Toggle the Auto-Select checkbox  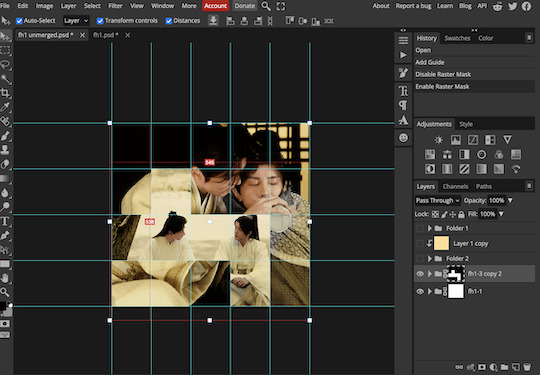tap(20, 21)
